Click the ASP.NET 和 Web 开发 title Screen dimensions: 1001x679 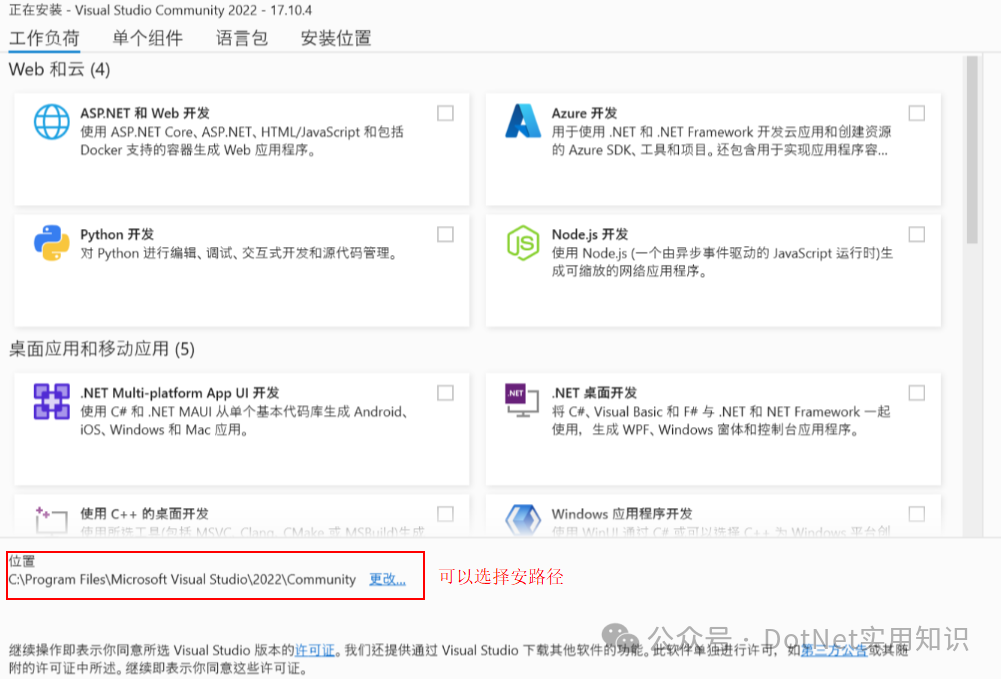pos(145,114)
